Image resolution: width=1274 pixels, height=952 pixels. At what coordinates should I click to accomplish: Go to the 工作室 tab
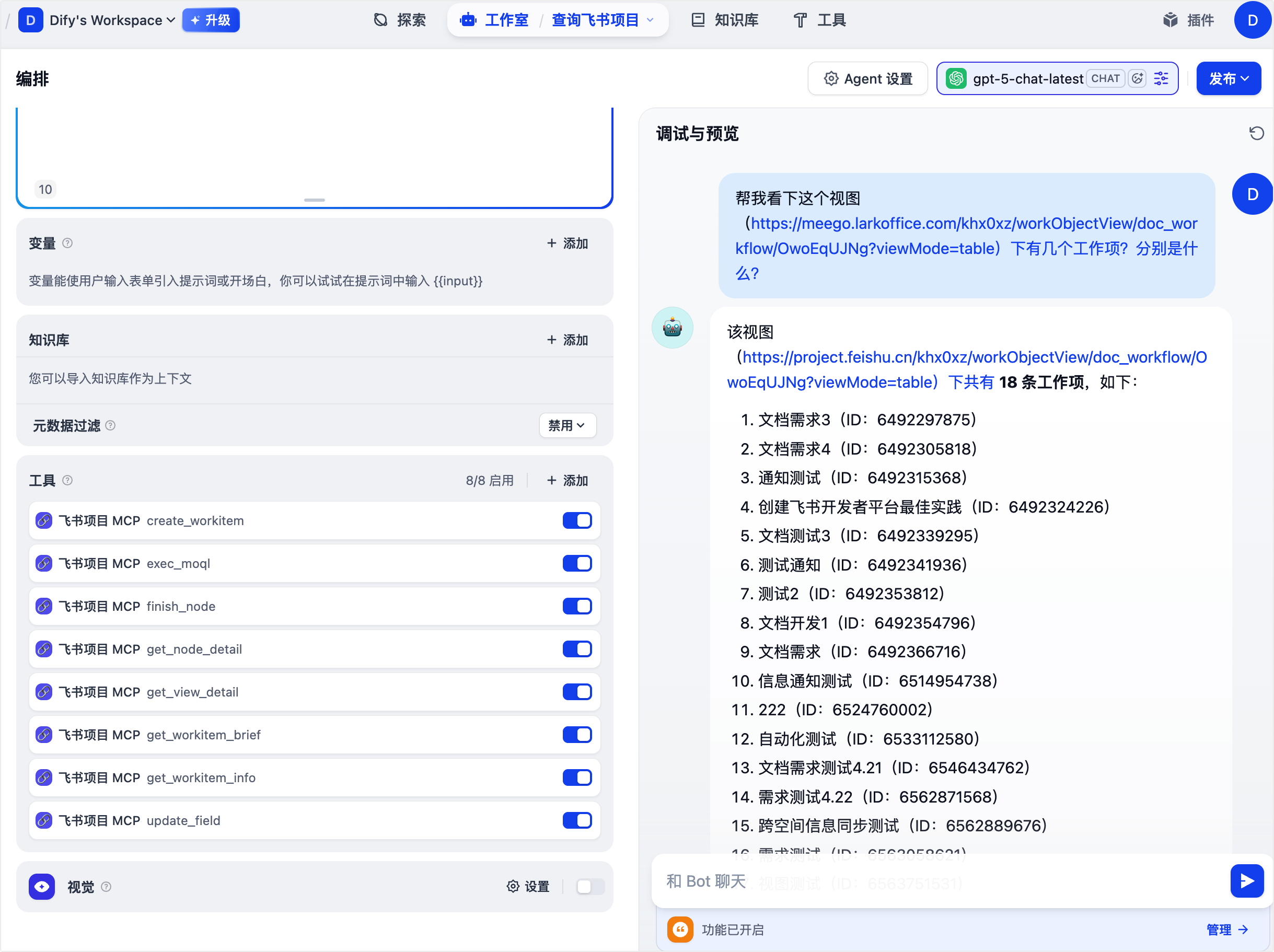[x=495, y=20]
